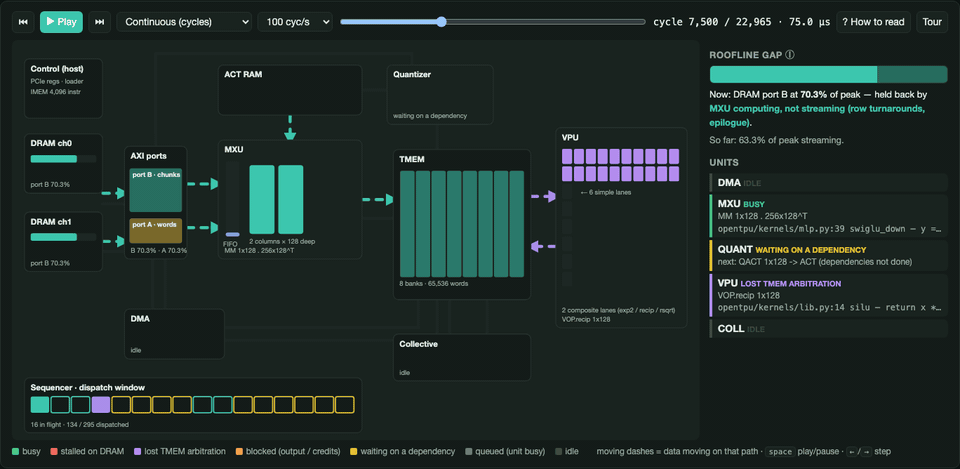Click the port B chunks block
This screenshot has height=469, width=960.
[156, 190]
